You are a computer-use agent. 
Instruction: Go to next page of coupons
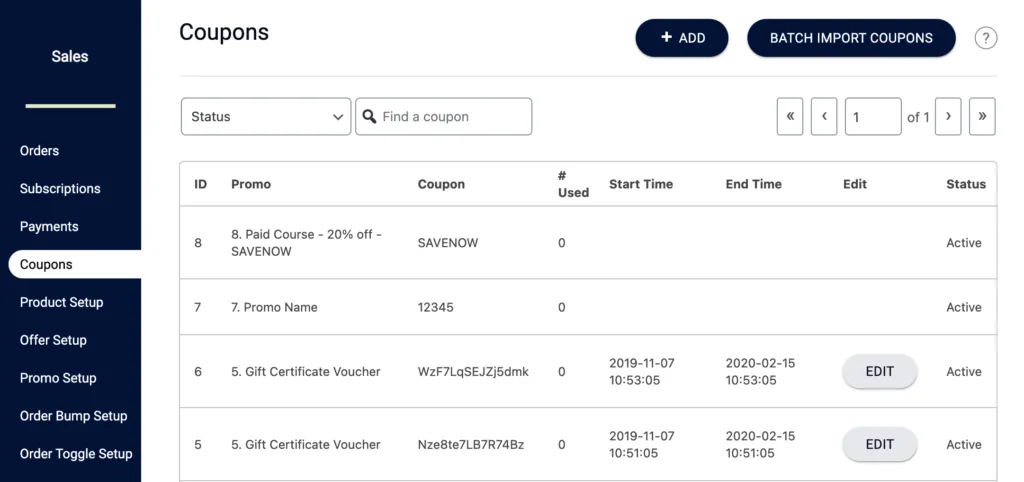point(948,117)
